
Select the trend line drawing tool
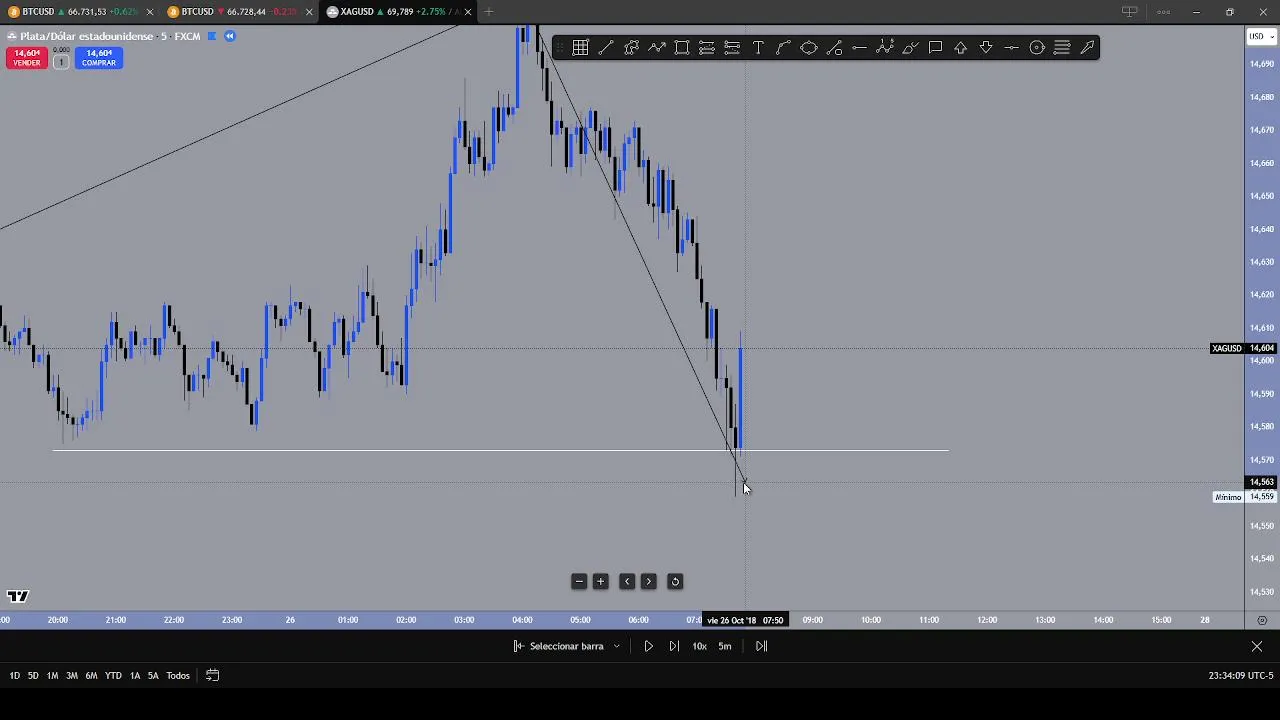click(606, 47)
